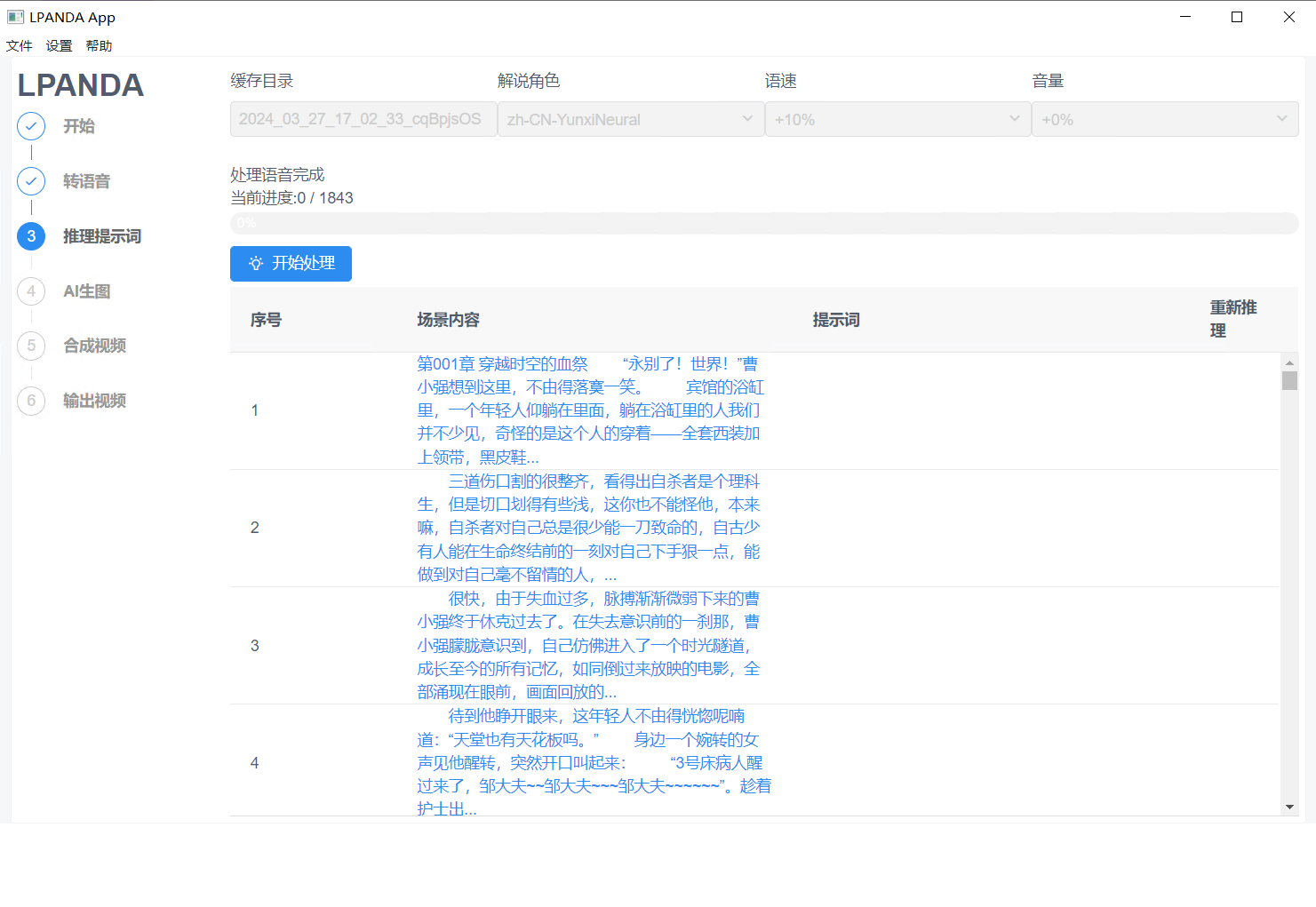Click row number 3 cell
The width and height of the screenshot is (1316, 907).
coord(255,646)
